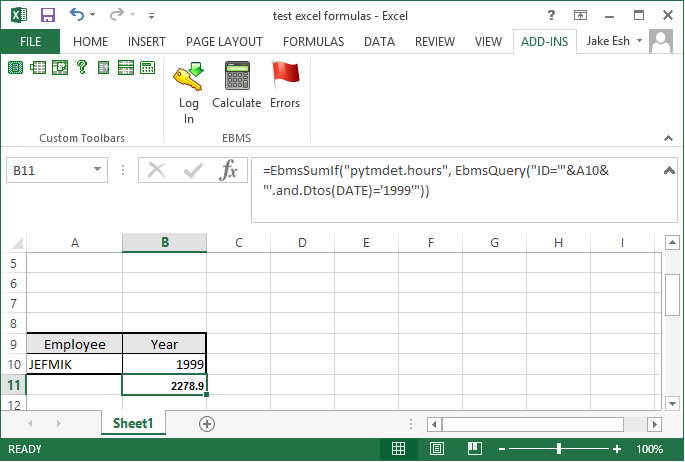The width and height of the screenshot is (685, 462).
Task: Click the Select All corner triangle
Action: click(17, 243)
